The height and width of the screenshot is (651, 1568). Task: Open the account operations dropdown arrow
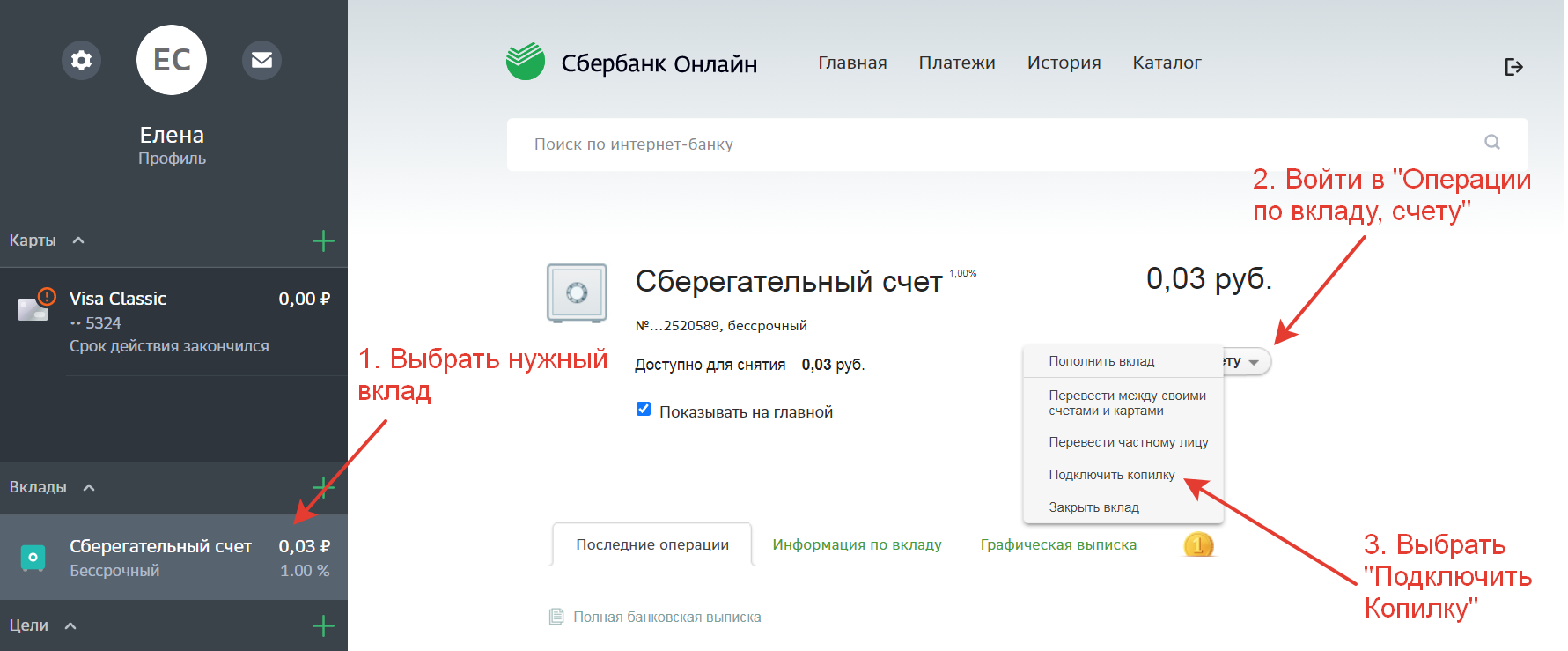[1254, 362]
